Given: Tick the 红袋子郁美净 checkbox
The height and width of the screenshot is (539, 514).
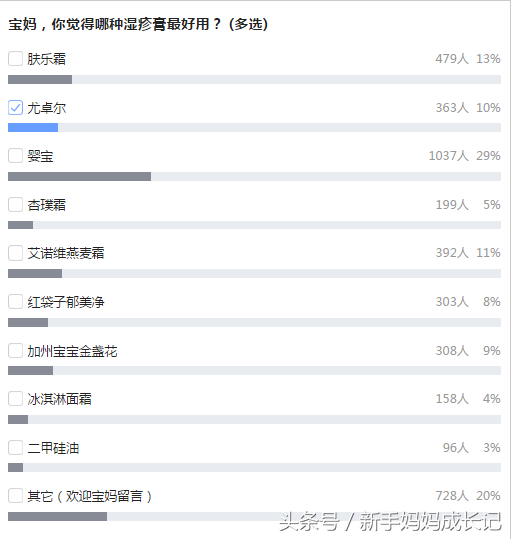Looking at the screenshot, I should point(15,302).
